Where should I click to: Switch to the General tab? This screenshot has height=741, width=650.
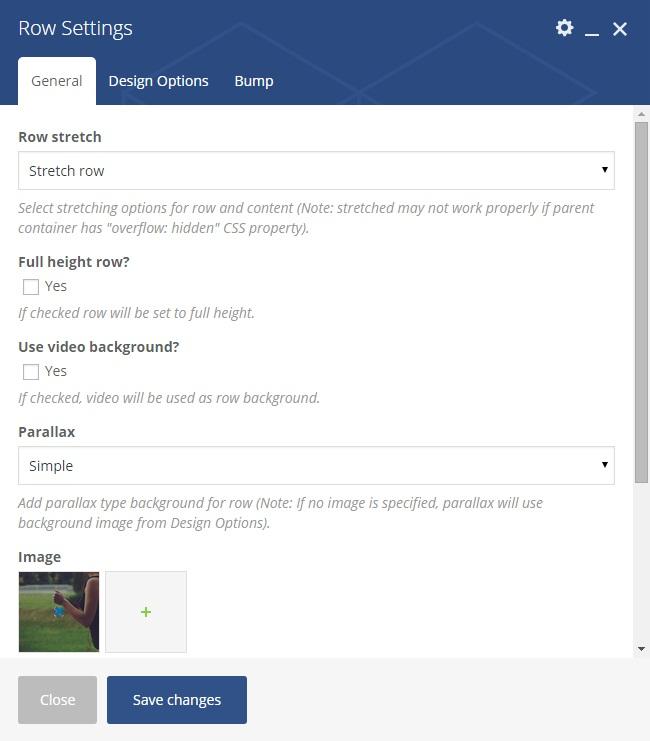(57, 81)
